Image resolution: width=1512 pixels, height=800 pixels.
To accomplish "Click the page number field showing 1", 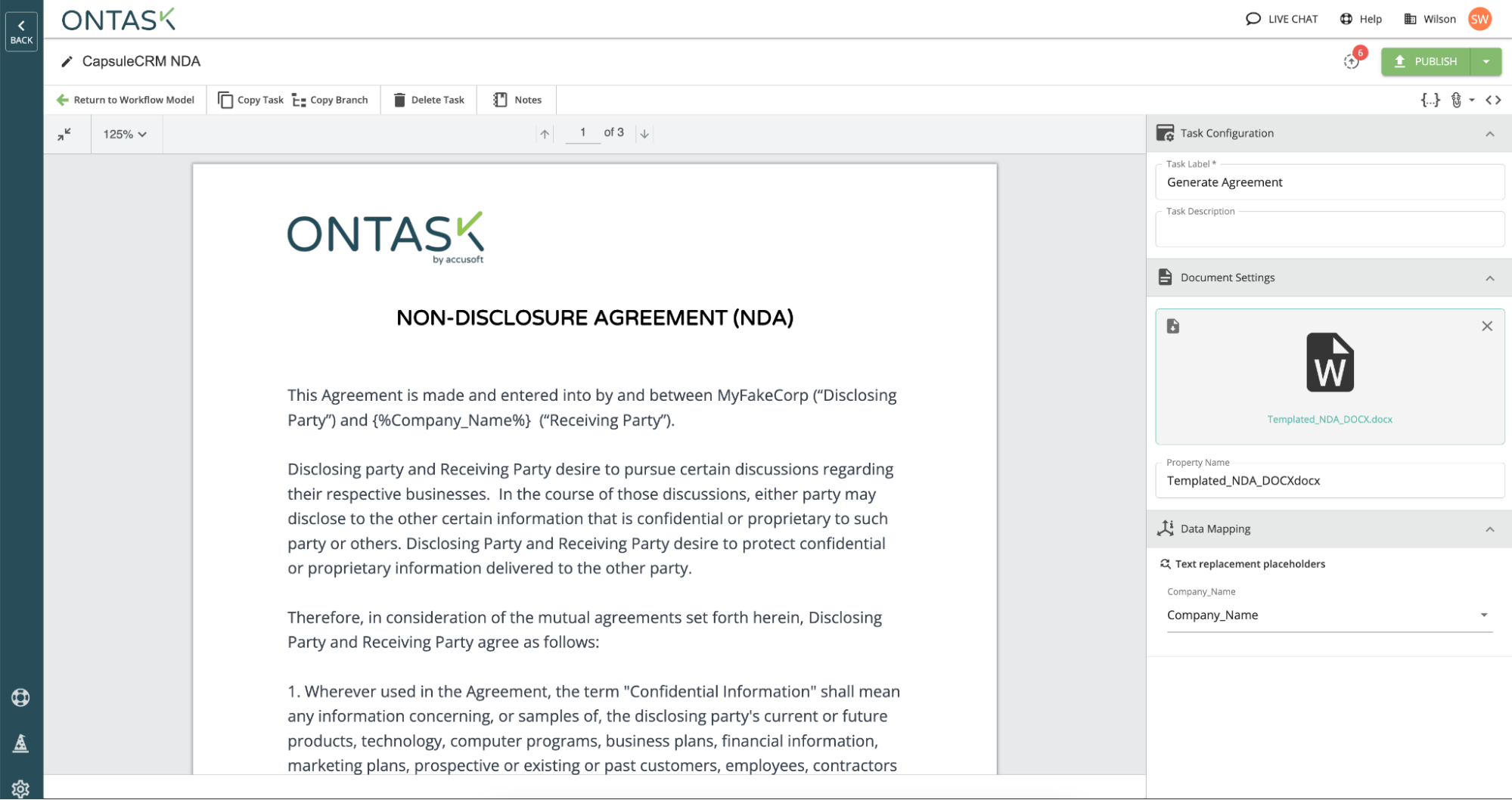I will [582, 133].
